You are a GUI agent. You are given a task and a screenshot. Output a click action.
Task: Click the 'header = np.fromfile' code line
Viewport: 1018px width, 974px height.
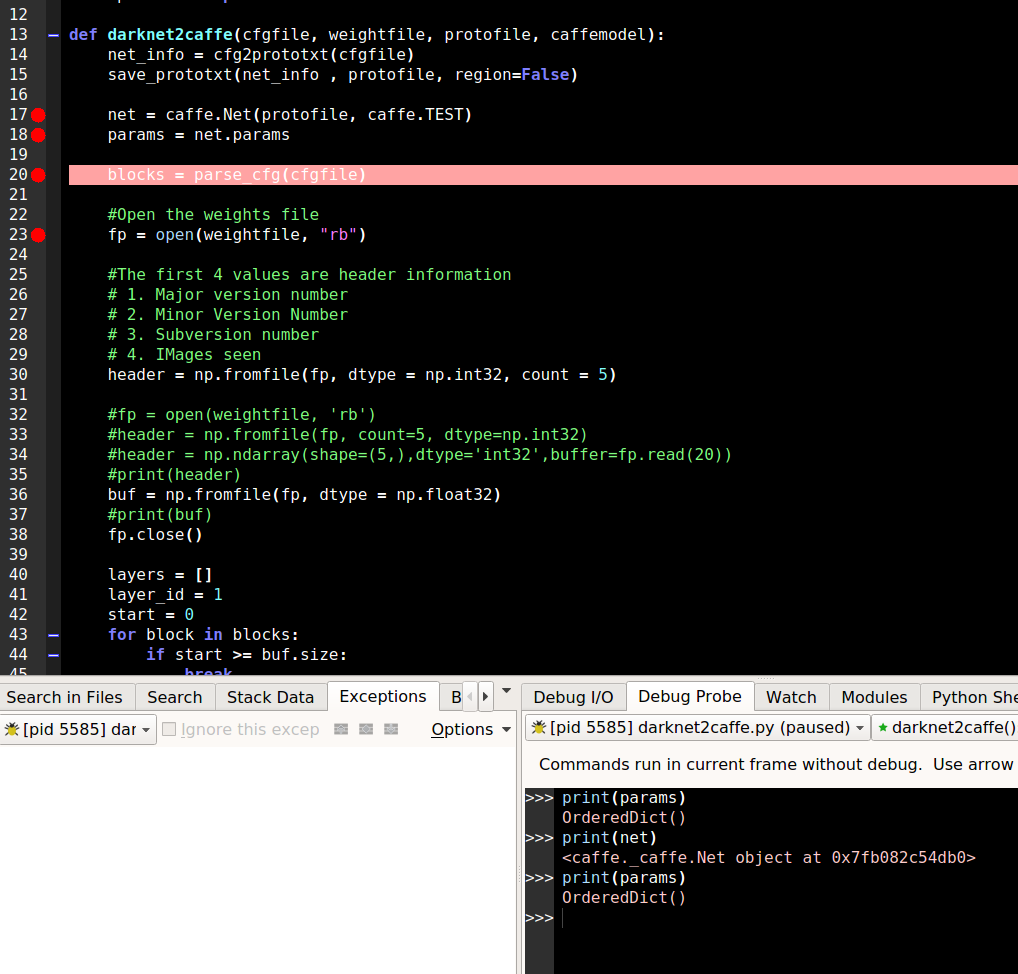pos(362,375)
